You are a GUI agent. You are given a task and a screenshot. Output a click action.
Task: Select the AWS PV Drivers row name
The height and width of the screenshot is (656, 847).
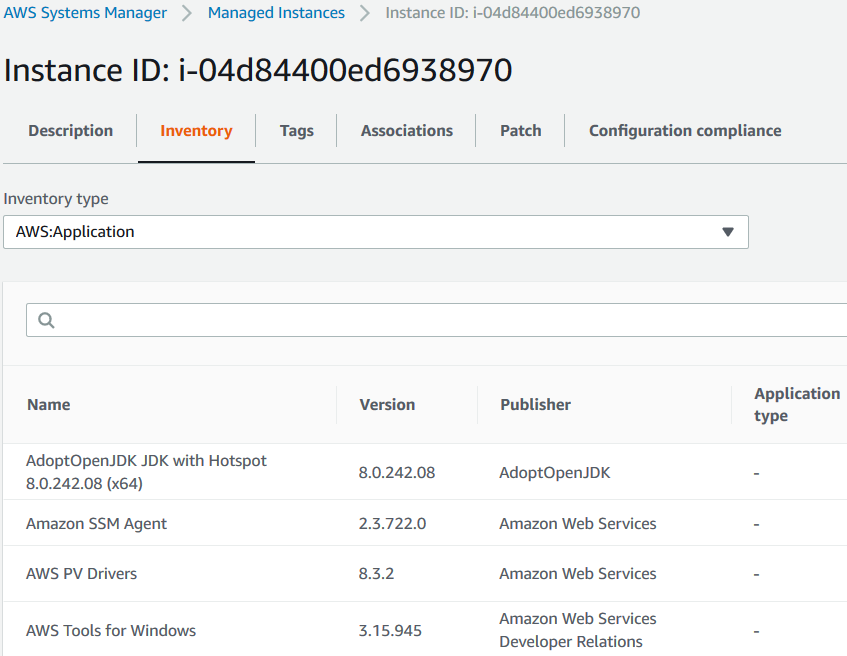pos(82,573)
